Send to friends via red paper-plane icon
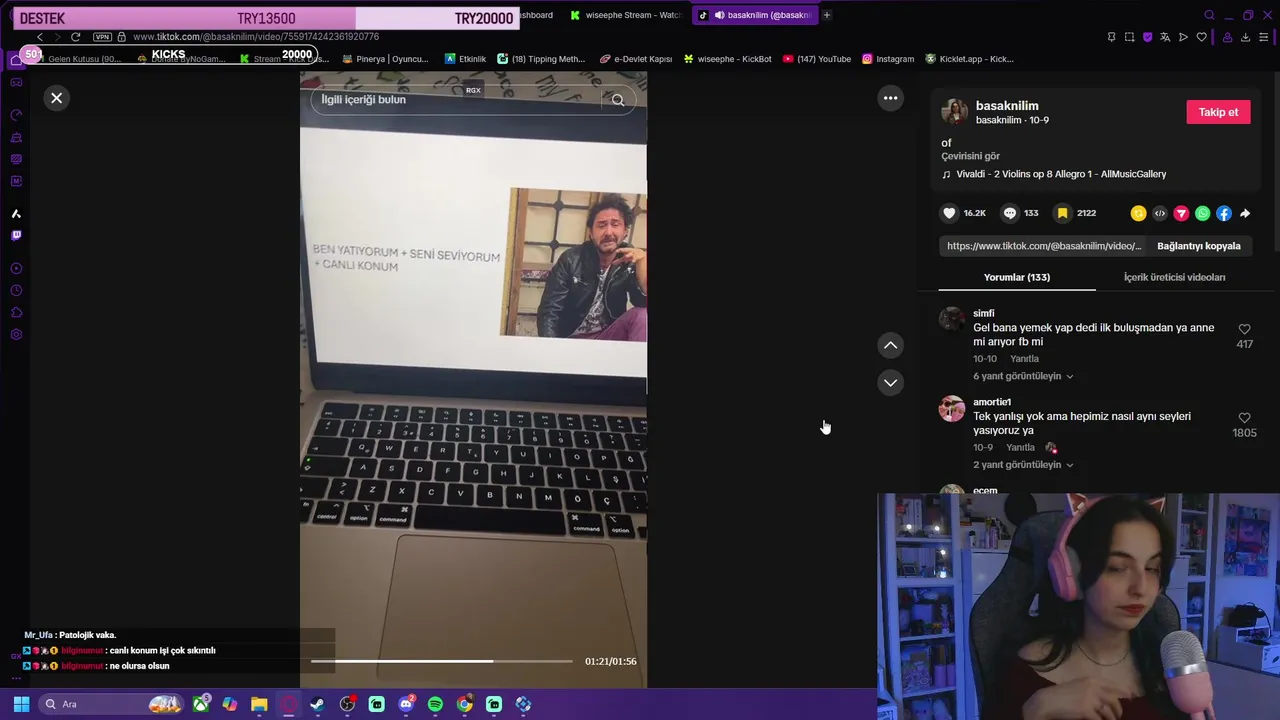Image resolution: width=1280 pixels, height=720 pixels. (1181, 213)
